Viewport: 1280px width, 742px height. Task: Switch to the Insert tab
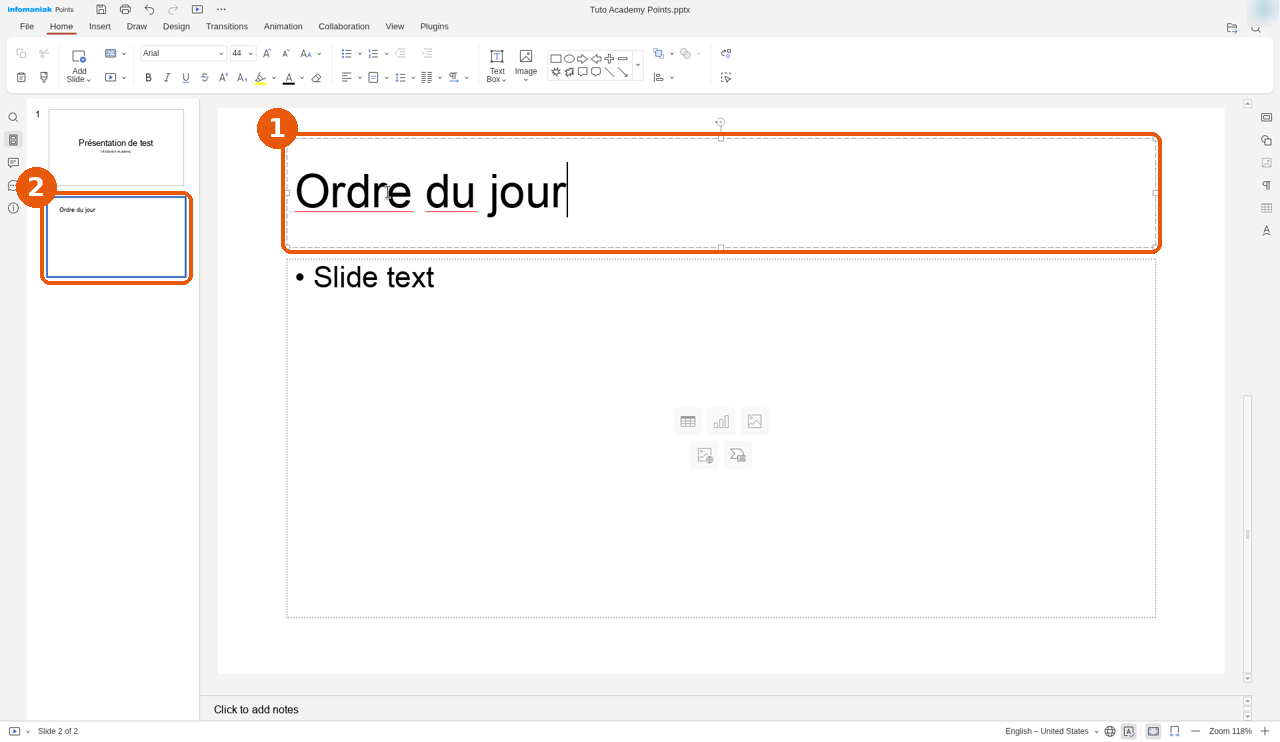coord(100,26)
